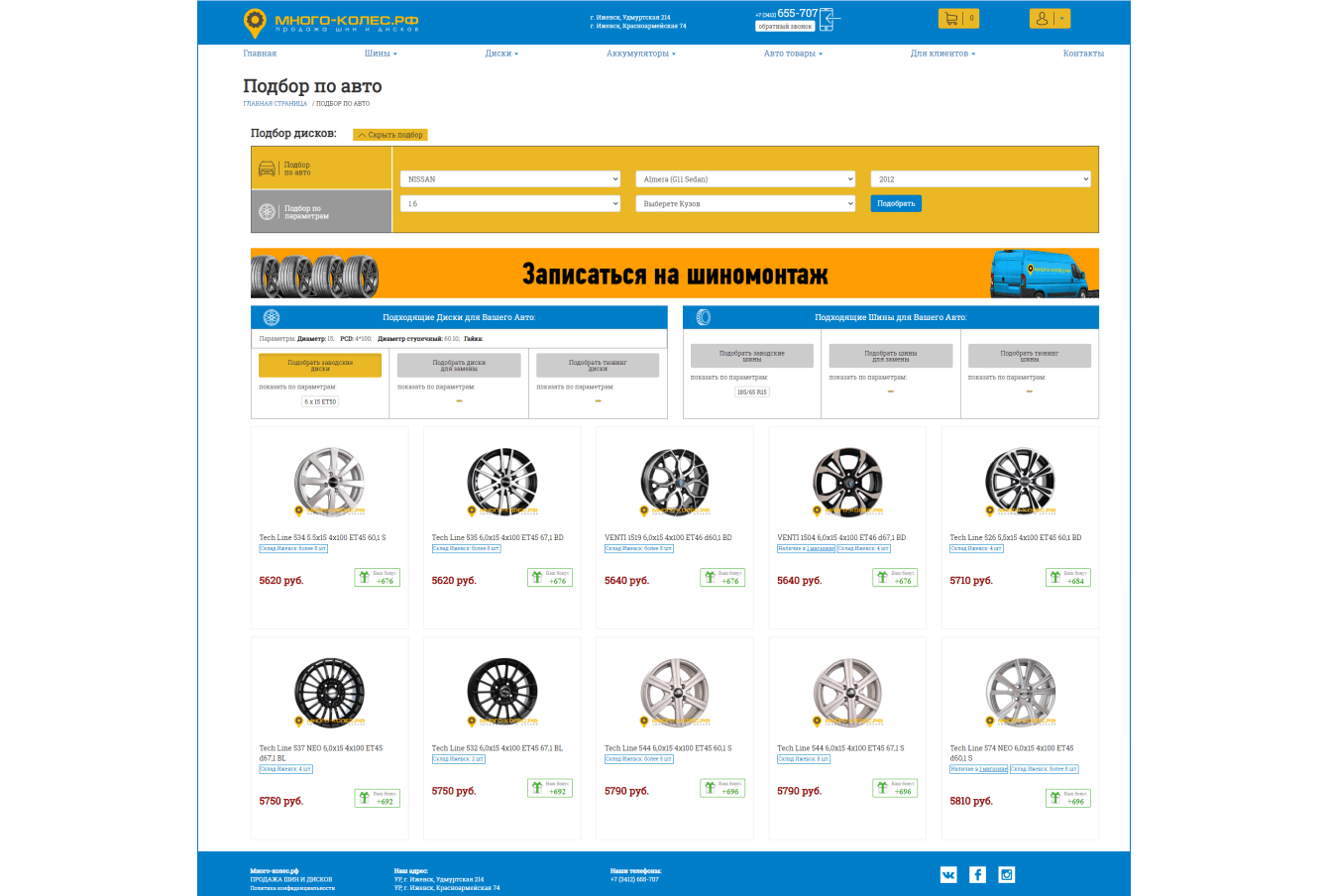
Task: Open the 'Записаться на шиномонтаж' banner
Action: tap(675, 273)
